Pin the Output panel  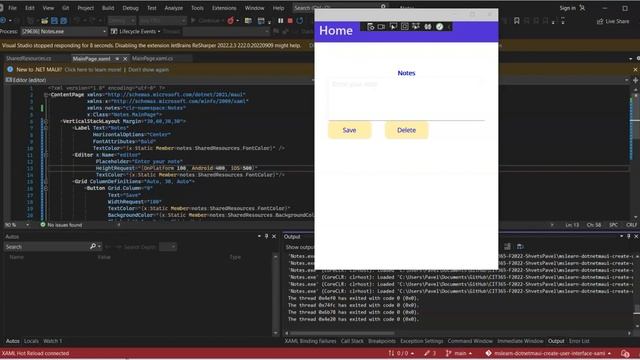pyautogui.click(x=629, y=236)
